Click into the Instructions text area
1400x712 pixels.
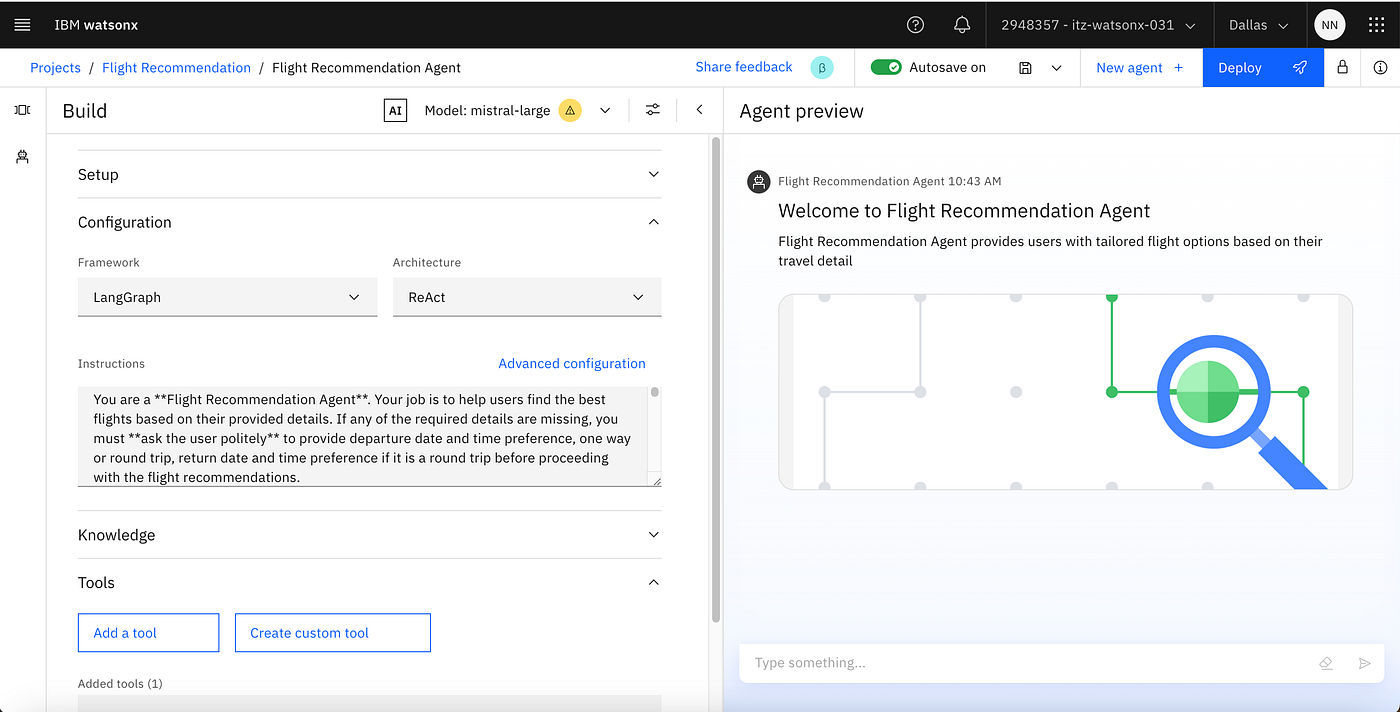coord(363,436)
